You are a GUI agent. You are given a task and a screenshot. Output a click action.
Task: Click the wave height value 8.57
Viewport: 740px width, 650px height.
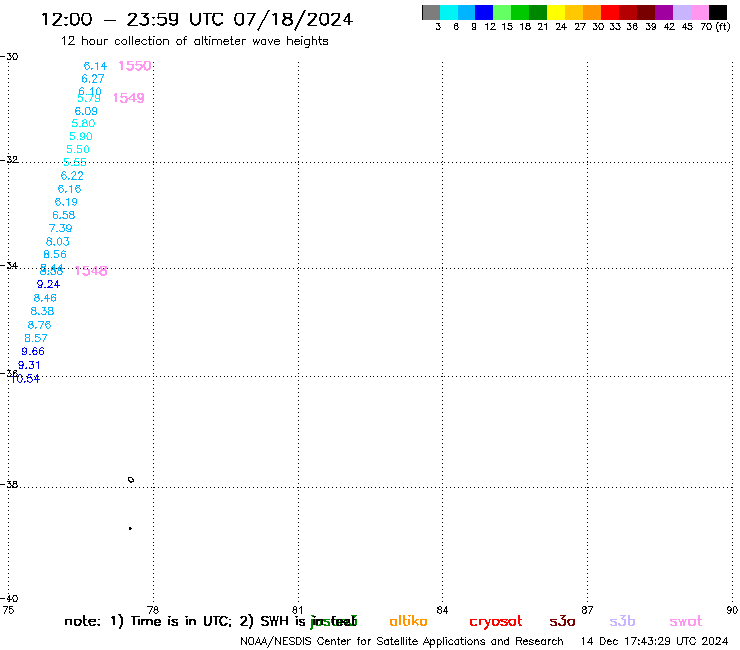36,338
